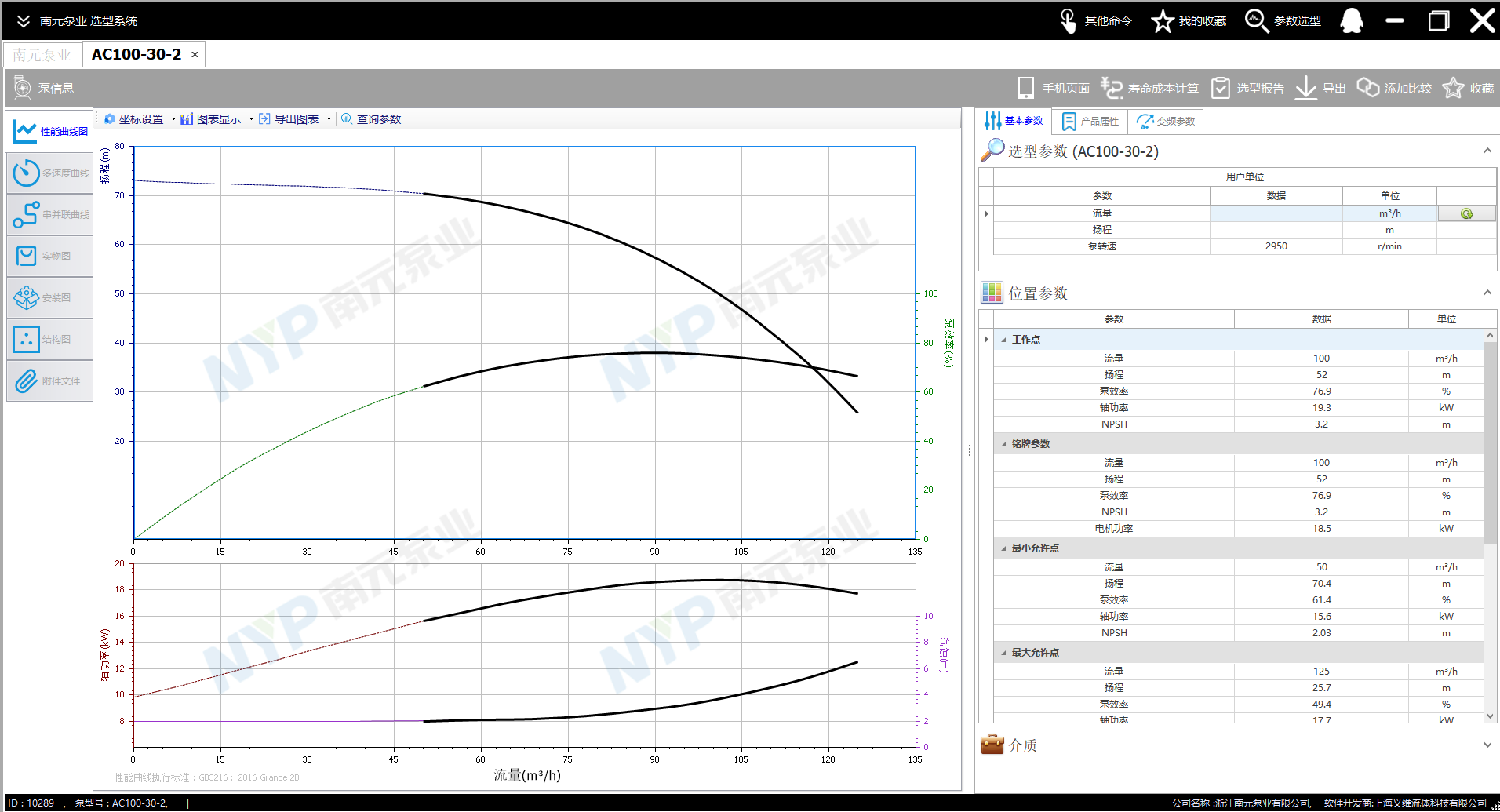
Task: Click the 位置参数 grid icon
Action: (992, 293)
